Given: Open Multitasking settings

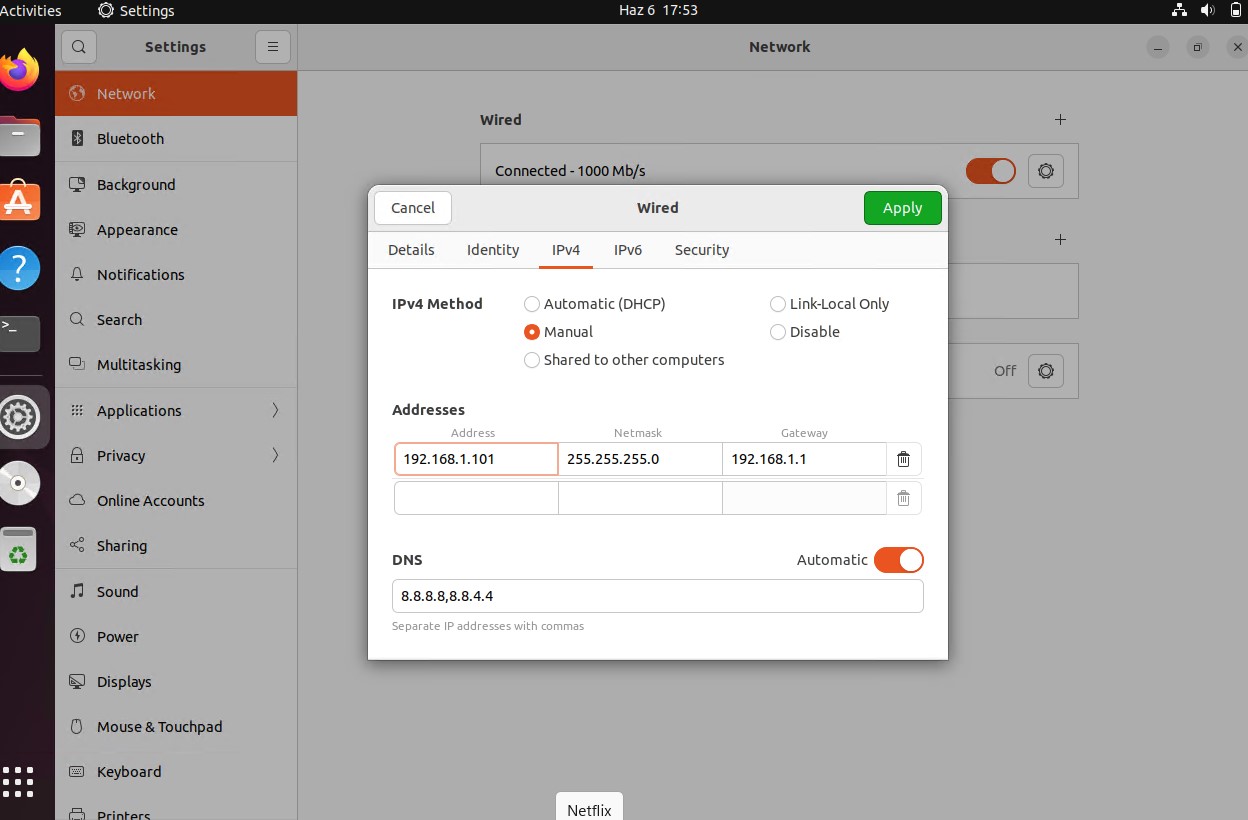Looking at the screenshot, I should point(176,365).
